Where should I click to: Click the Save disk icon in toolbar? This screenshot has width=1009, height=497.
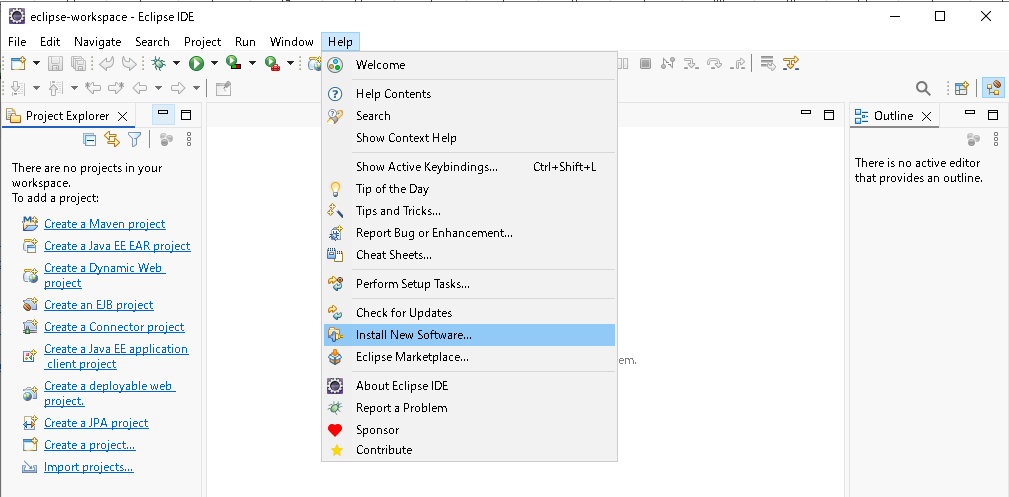55,63
